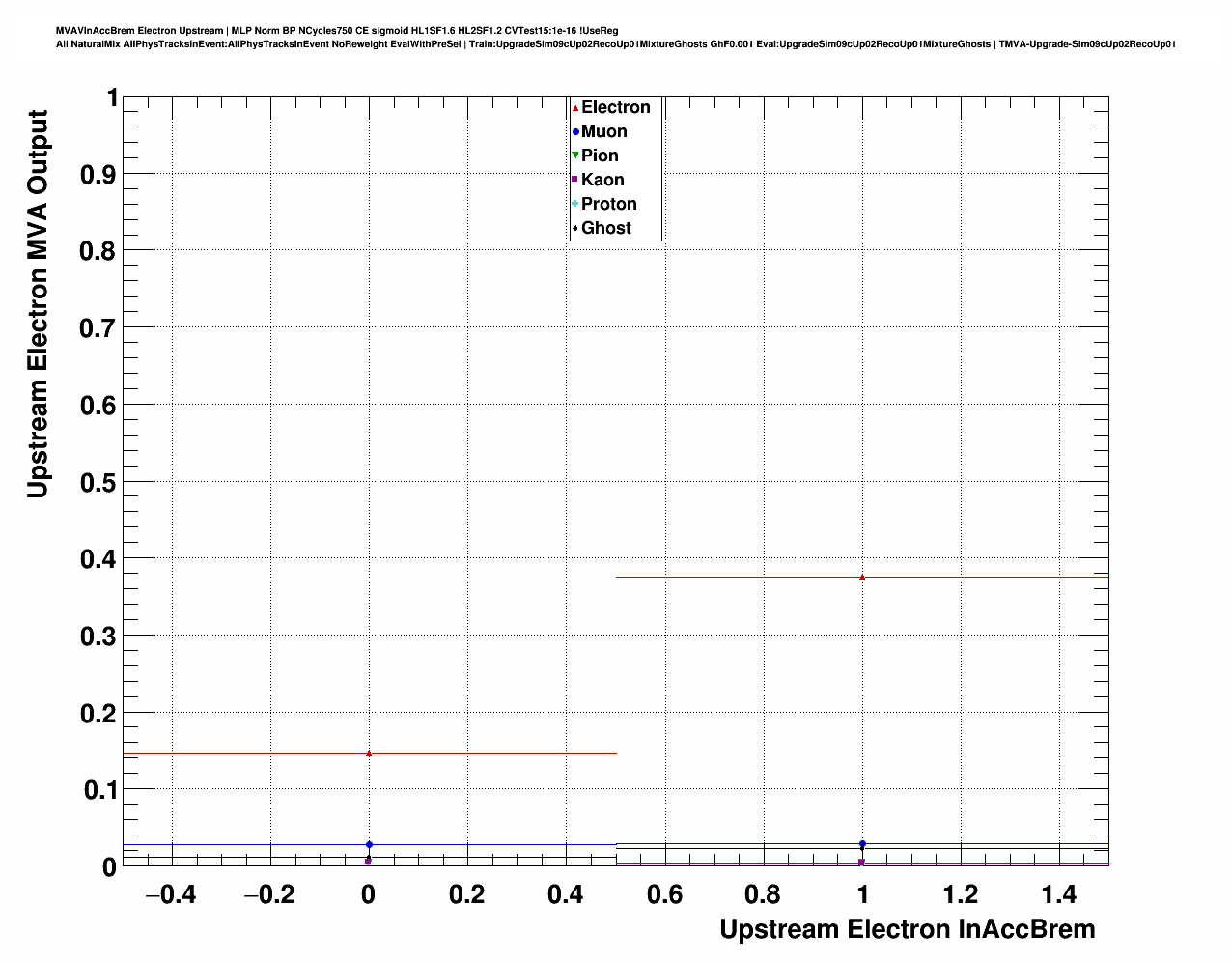Click y-axis tick label '0.3'
The height and width of the screenshot is (962, 1232).
tap(99, 637)
